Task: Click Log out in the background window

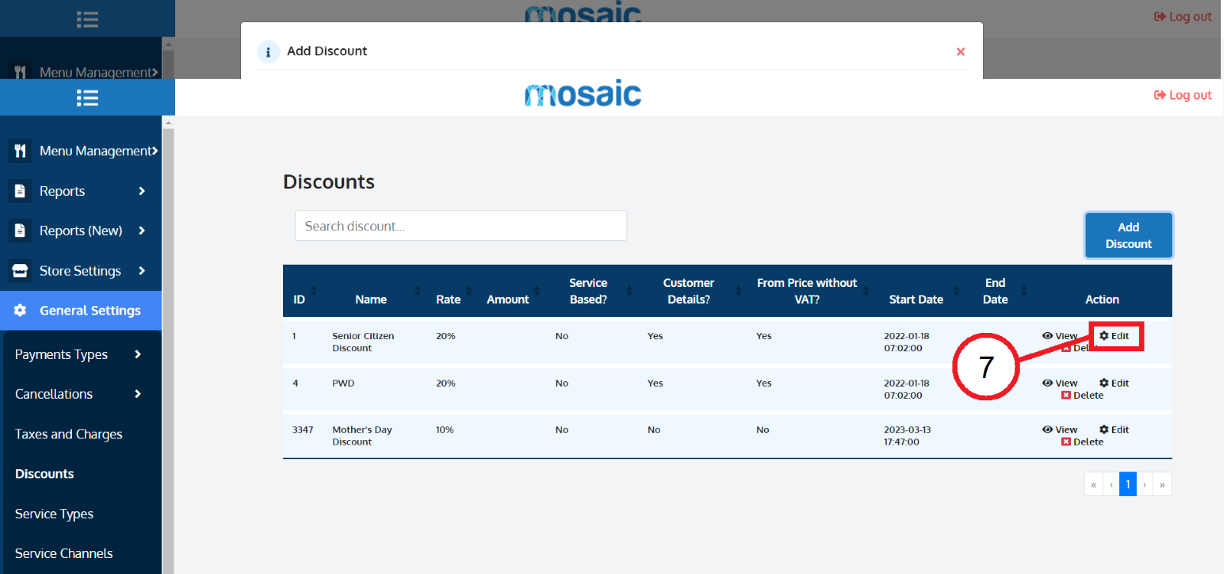Action: (x=1183, y=16)
